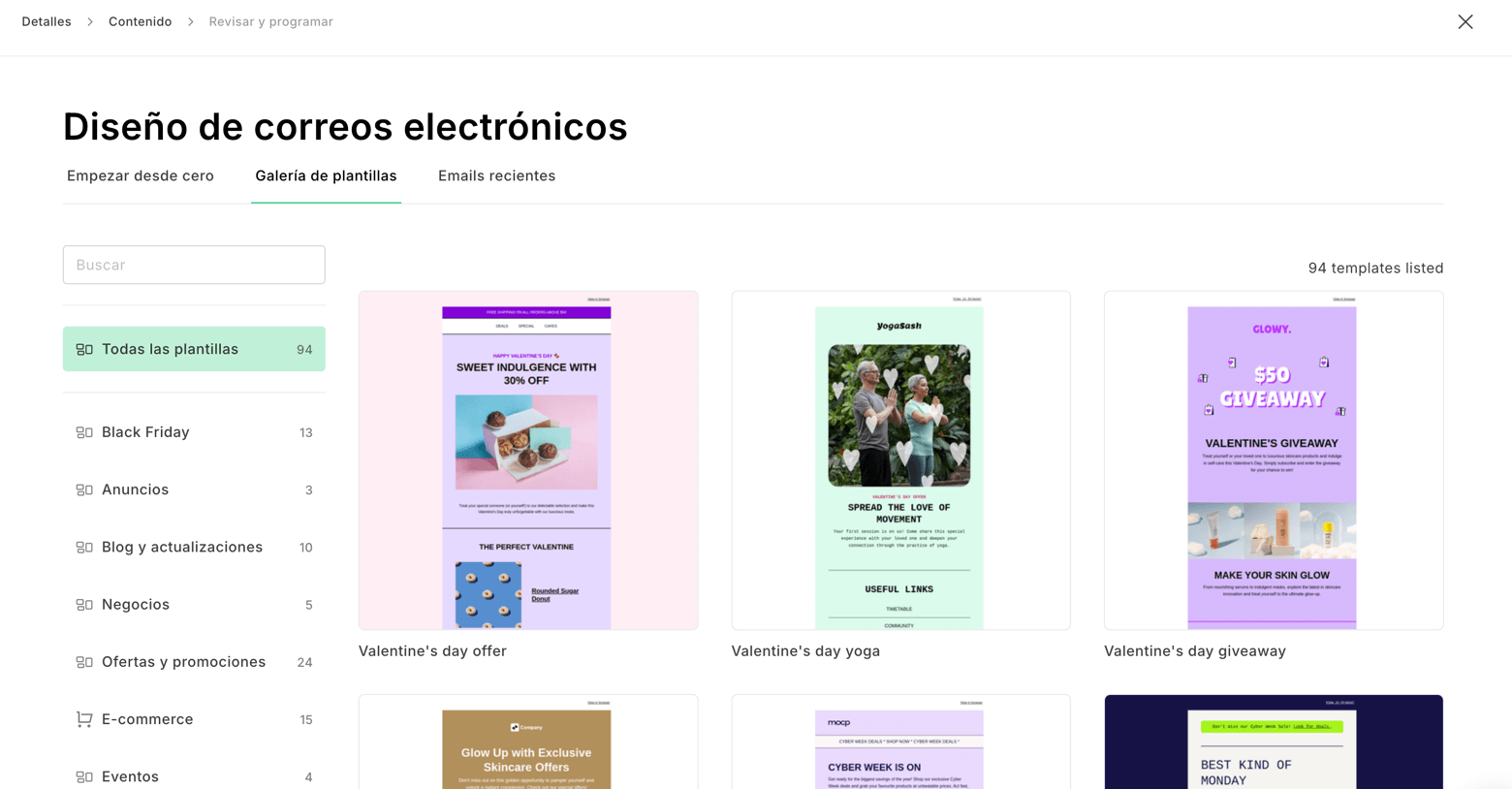
Task: Open the Valentine's day offer template thumbnail
Action: [528, 460]
